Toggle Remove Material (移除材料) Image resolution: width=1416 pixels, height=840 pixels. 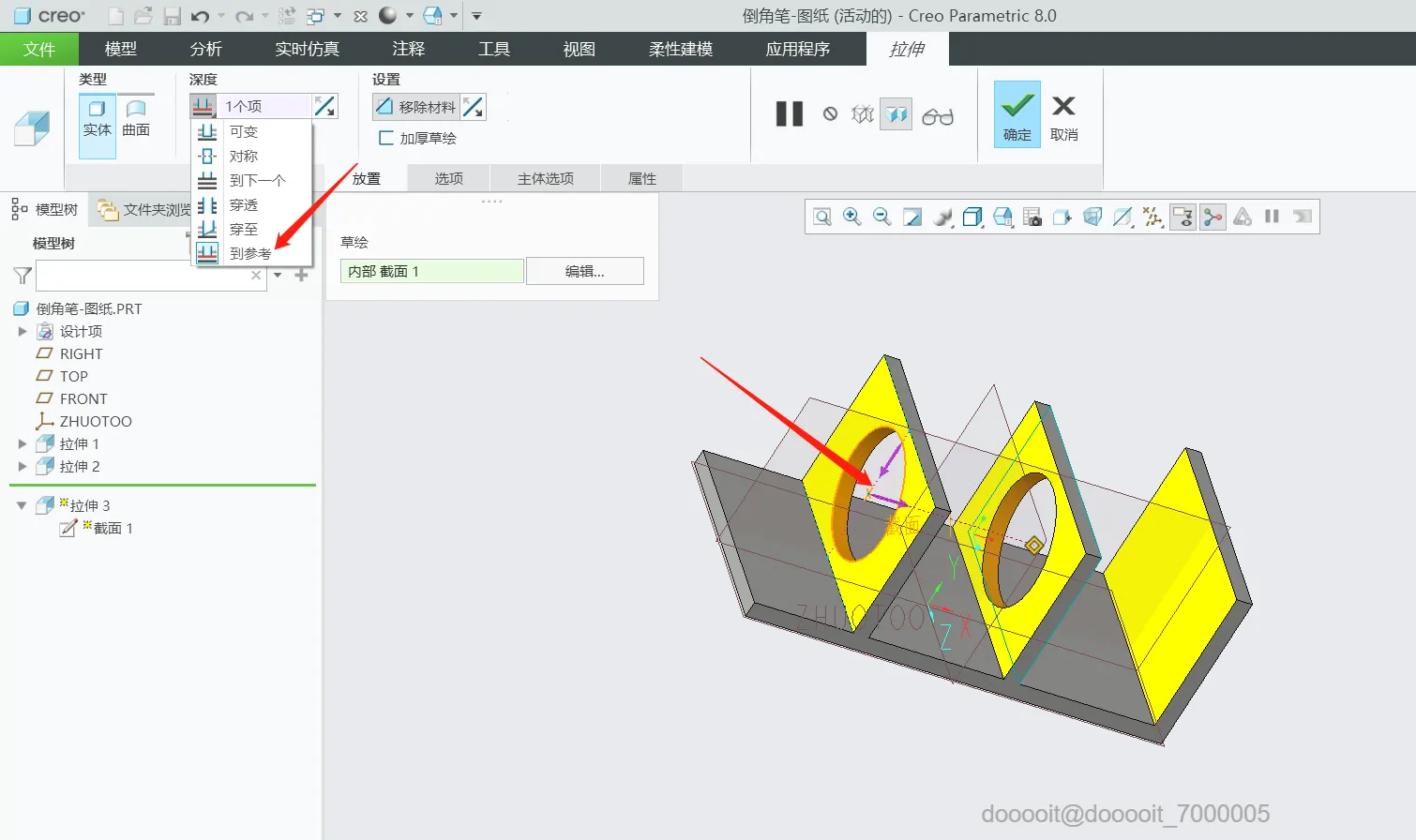416,107
